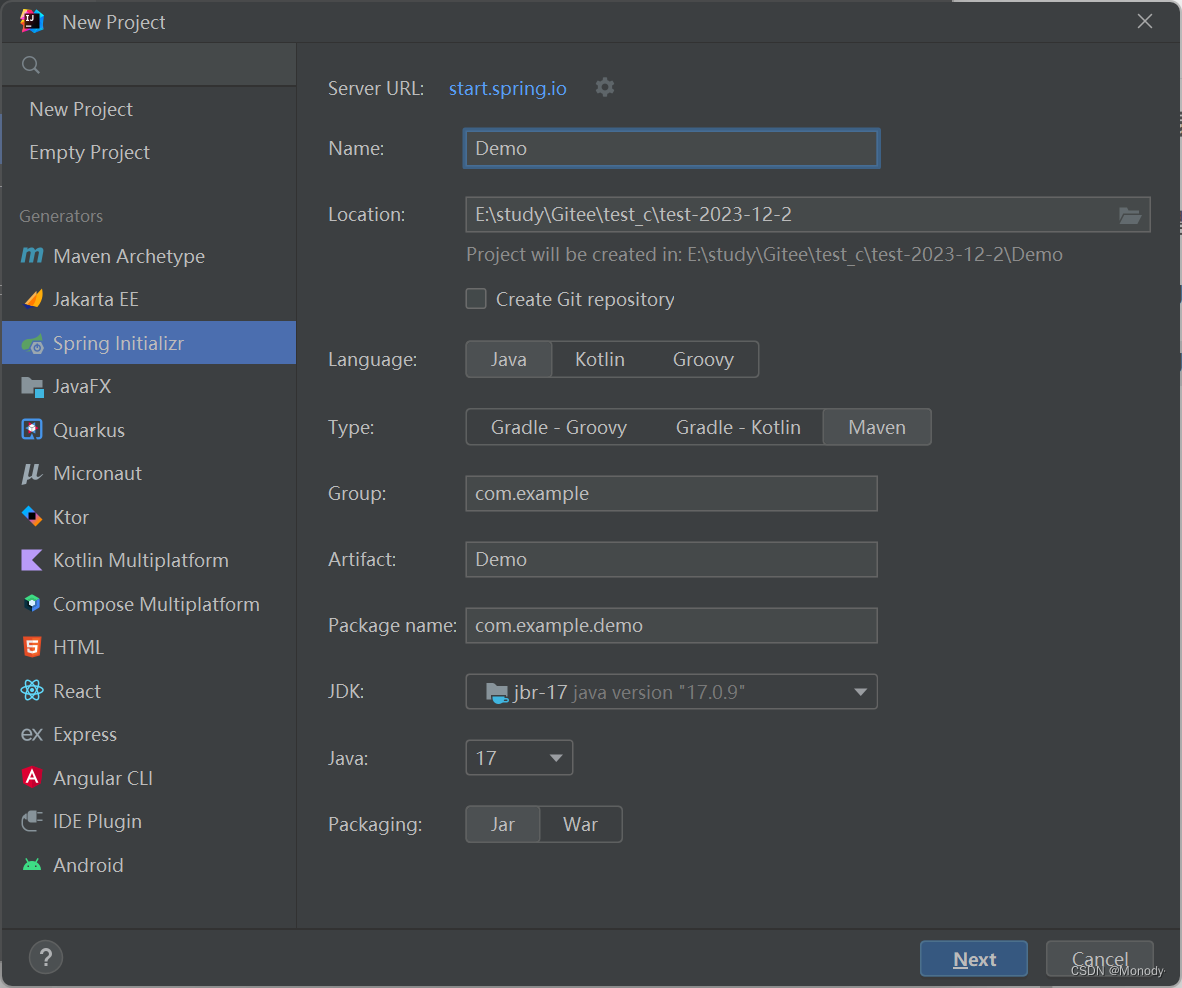1182x988 pixels.
Task: Select War packaging
Action: tap(580, 824)
